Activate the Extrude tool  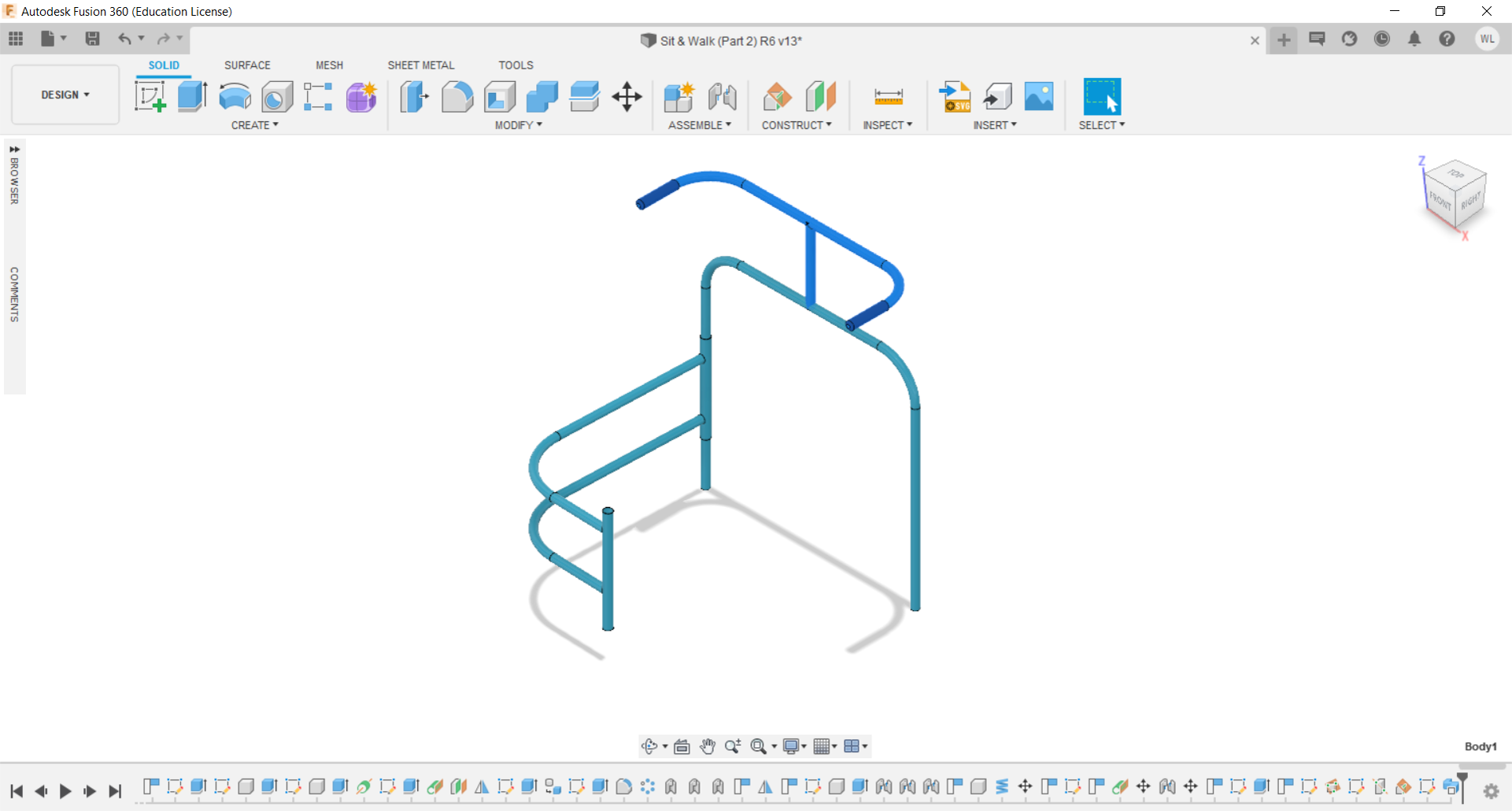pyautogui.click(x=192, y=96)
